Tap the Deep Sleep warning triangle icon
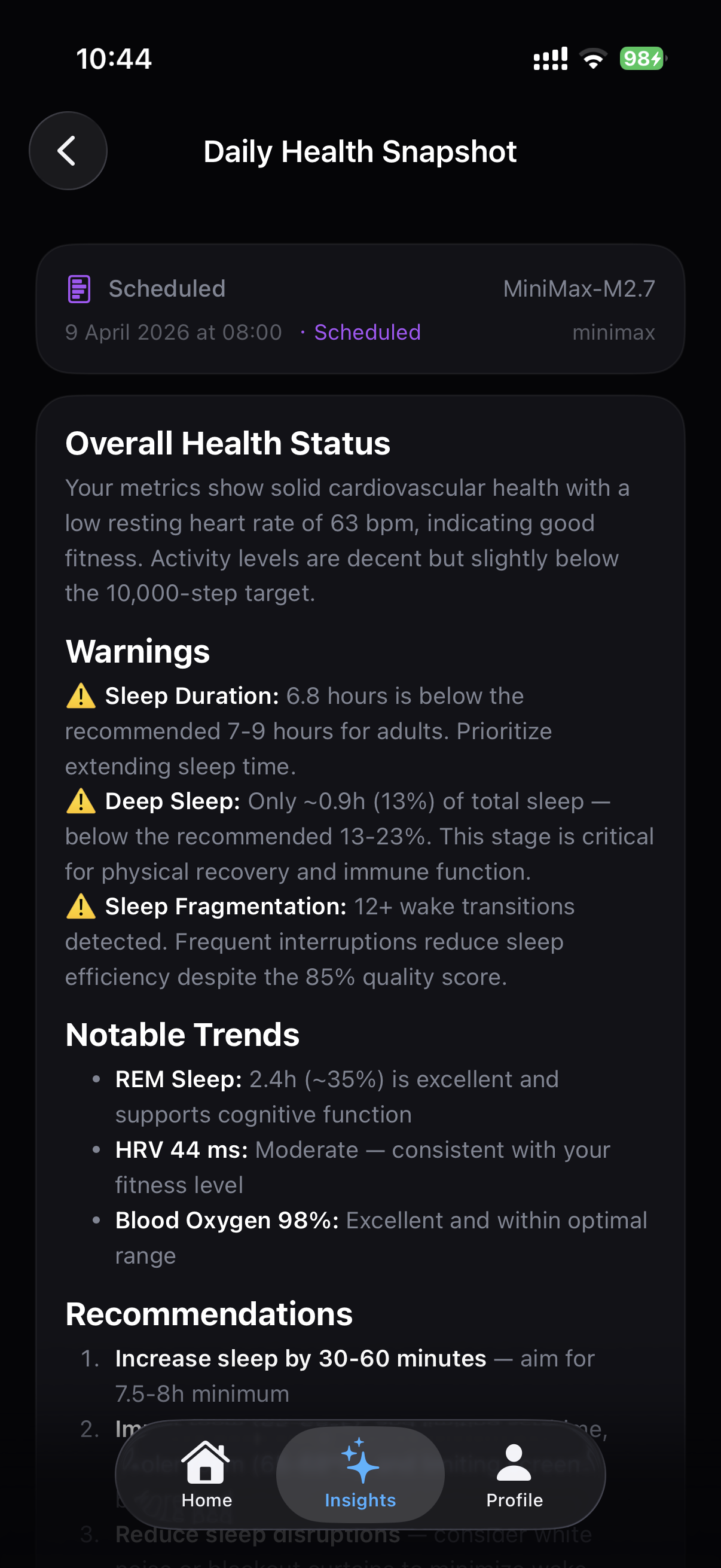Viewport: 721px width, 1568px height. click(81, 801)
